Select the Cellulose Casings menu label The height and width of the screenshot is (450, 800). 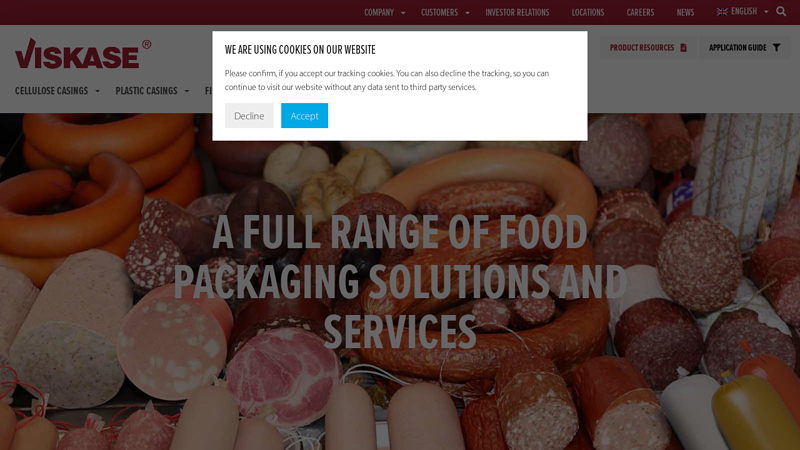(51, 91)
